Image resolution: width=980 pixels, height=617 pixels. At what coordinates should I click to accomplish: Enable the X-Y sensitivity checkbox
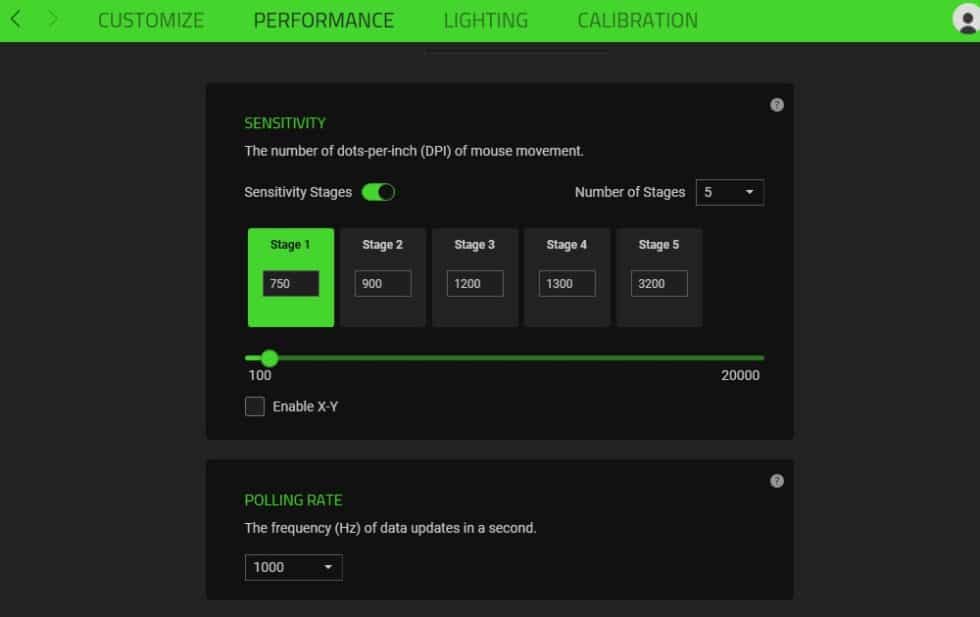tap(254, 406)
